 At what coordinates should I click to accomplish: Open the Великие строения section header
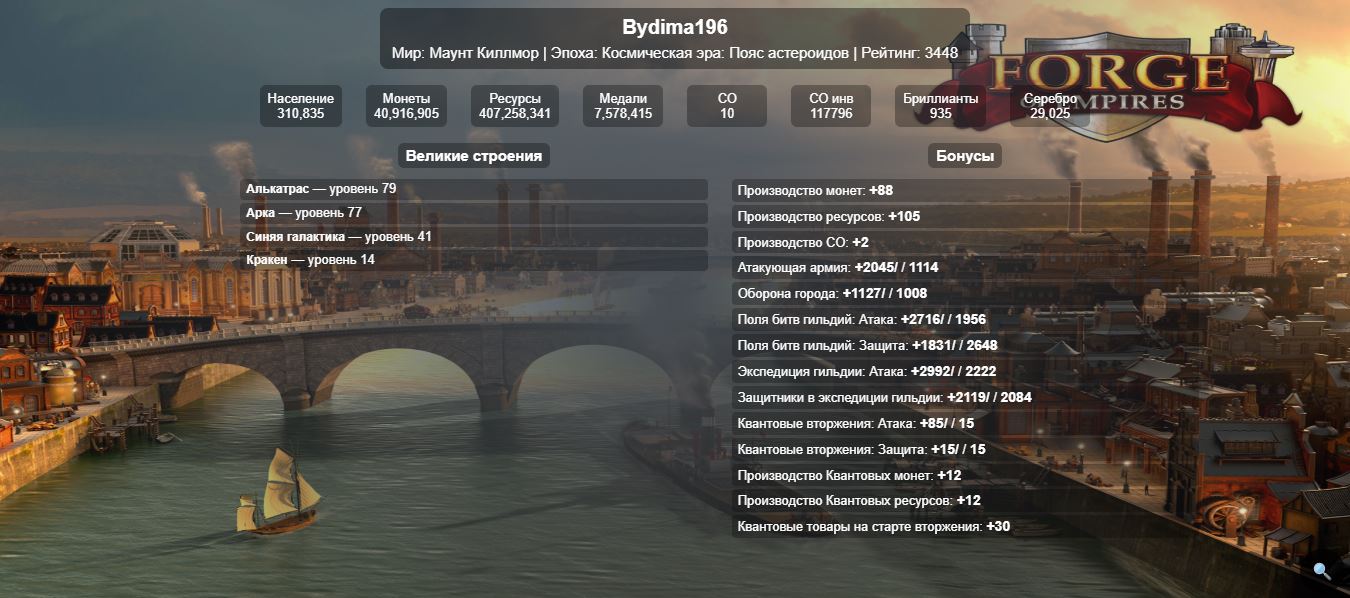click(x=474, y=156)
